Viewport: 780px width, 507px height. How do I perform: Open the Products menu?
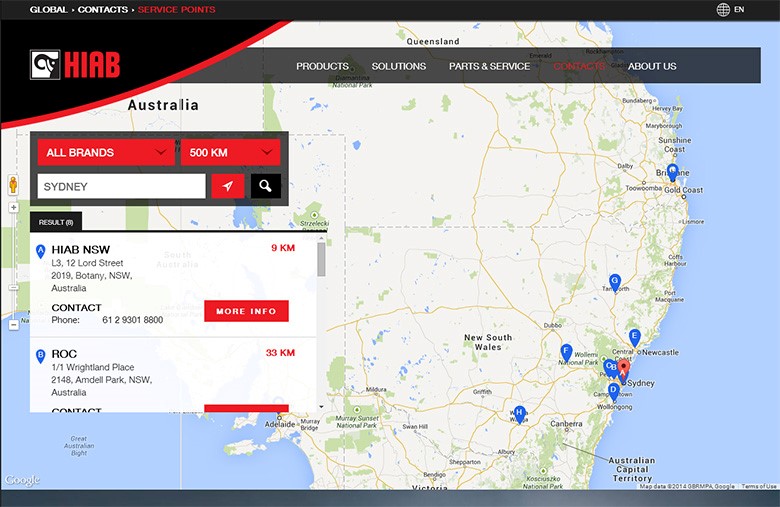click(x=322, y=66)
